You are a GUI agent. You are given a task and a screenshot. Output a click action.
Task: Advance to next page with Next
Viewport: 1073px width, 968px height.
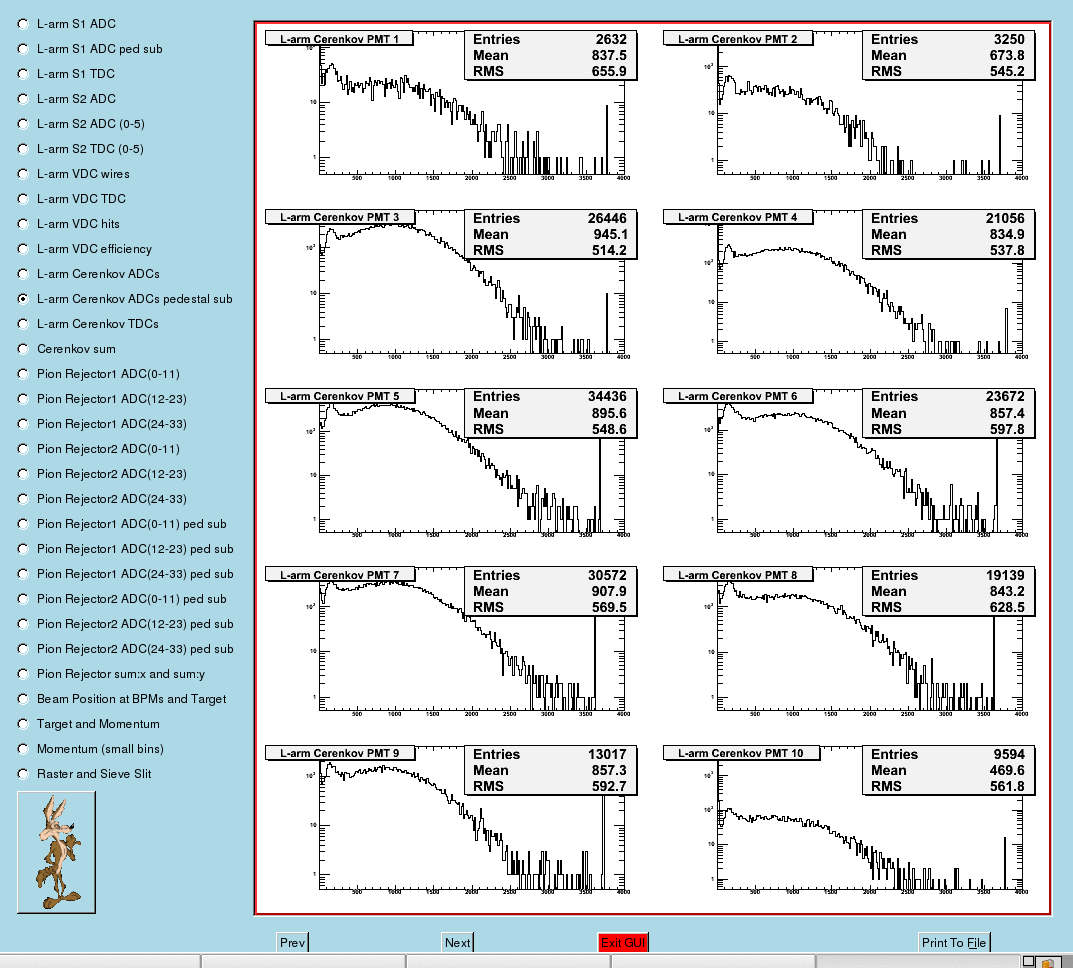457,943
